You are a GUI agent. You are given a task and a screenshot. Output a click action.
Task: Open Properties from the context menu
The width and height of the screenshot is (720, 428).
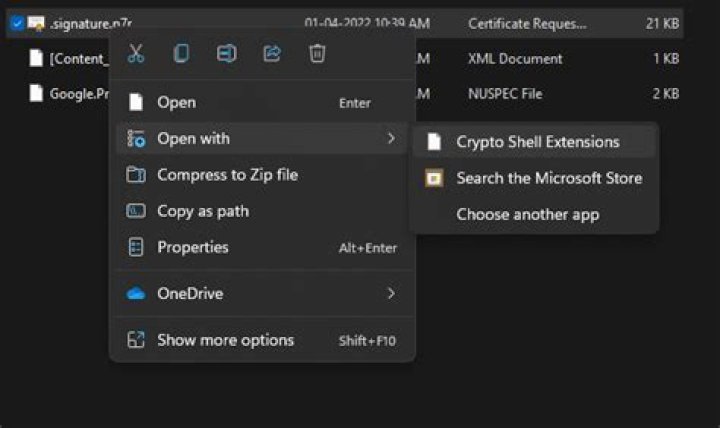click(262, 248)
